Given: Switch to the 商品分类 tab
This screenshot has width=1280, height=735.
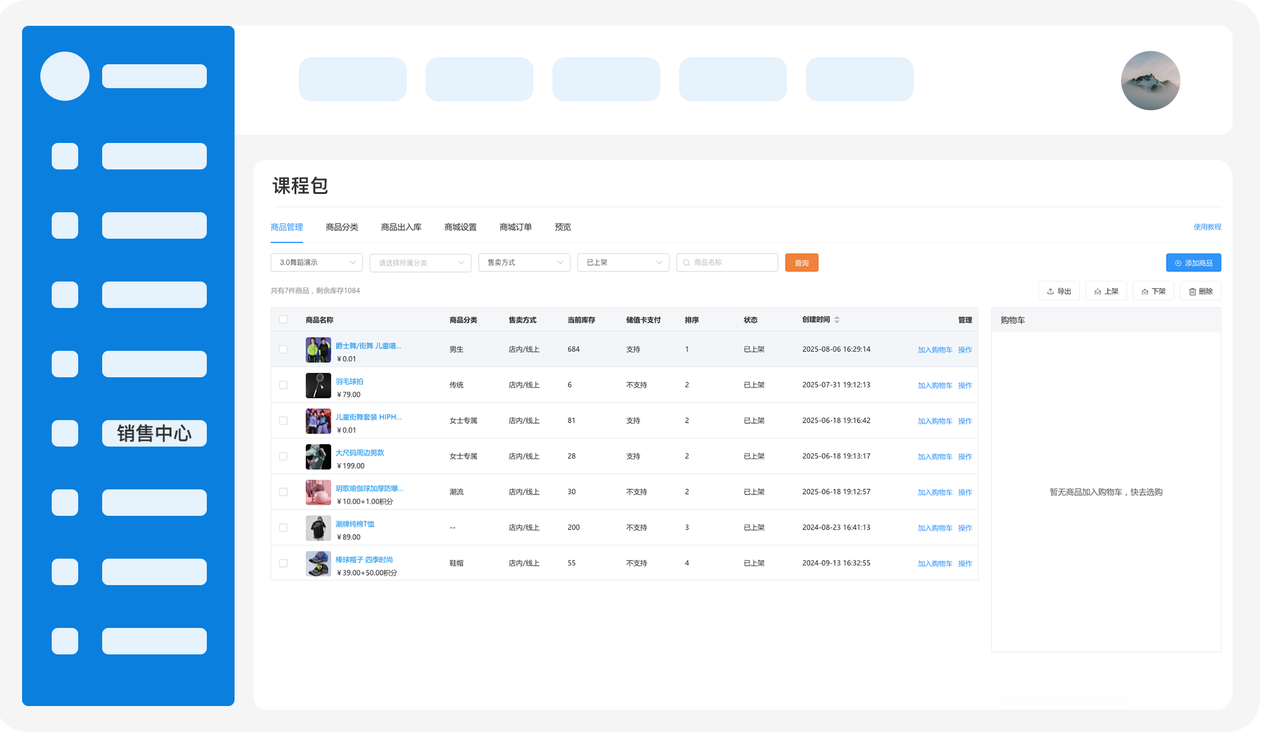Looking at the screenshot, I should (342, 227).
